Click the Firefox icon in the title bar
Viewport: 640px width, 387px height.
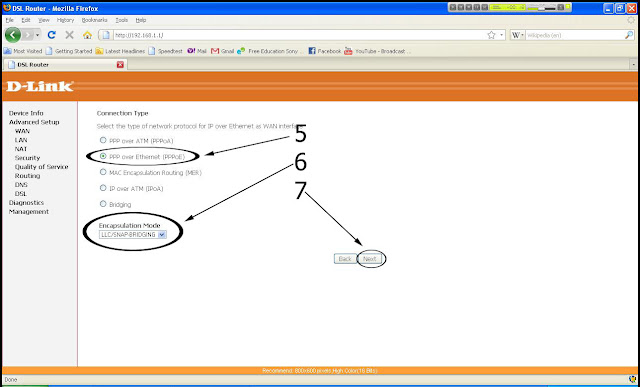[7, 8]
